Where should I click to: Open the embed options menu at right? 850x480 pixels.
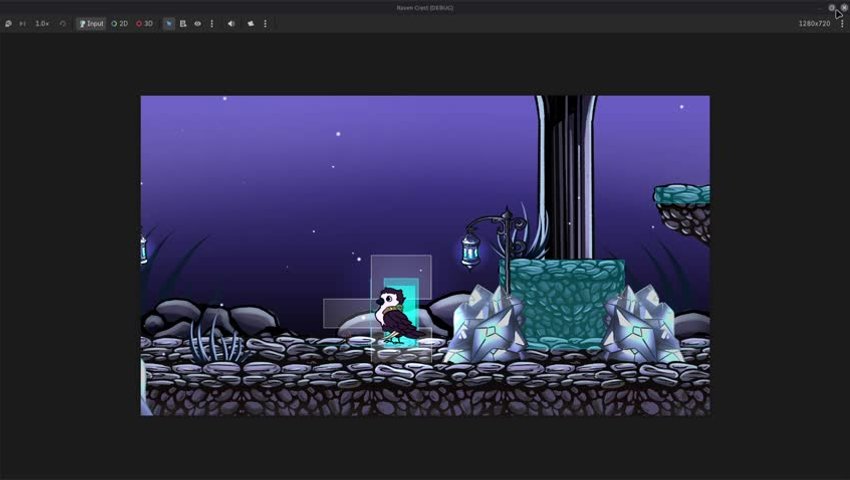[x=842, y=24]
